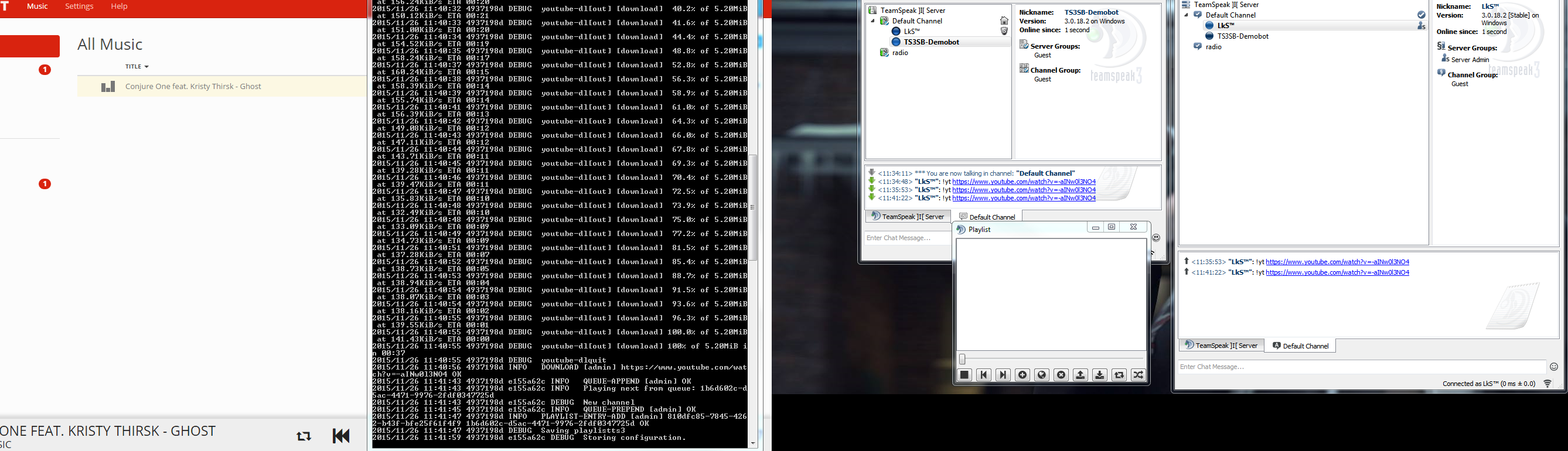The height and width of the screenshot is (451, 1568).
Task: Click the home icon beside Default Channel, left window
Action: (x=1004, y=21)
